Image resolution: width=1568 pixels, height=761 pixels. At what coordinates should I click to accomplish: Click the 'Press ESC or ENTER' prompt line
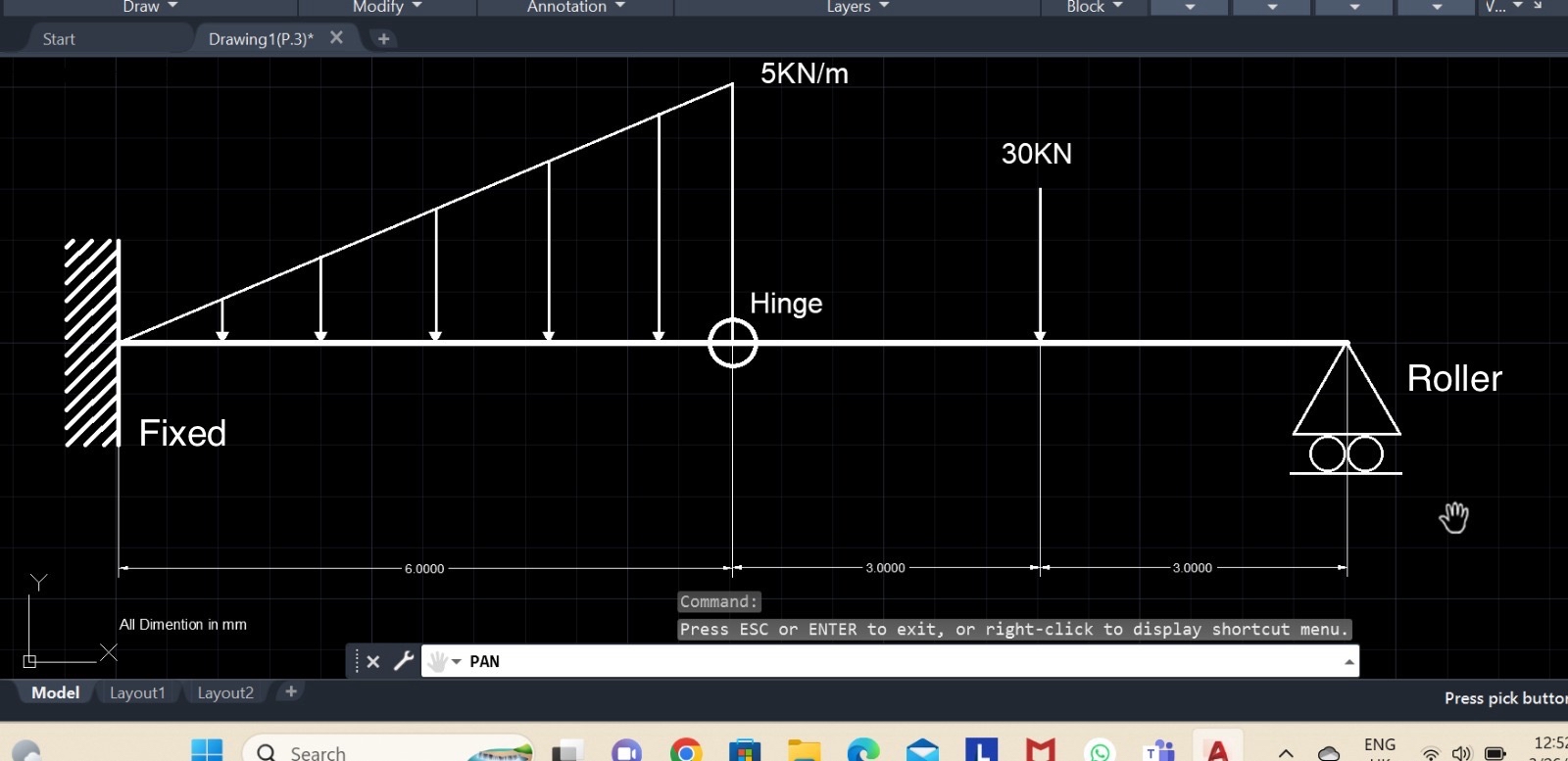[1014, 629]
